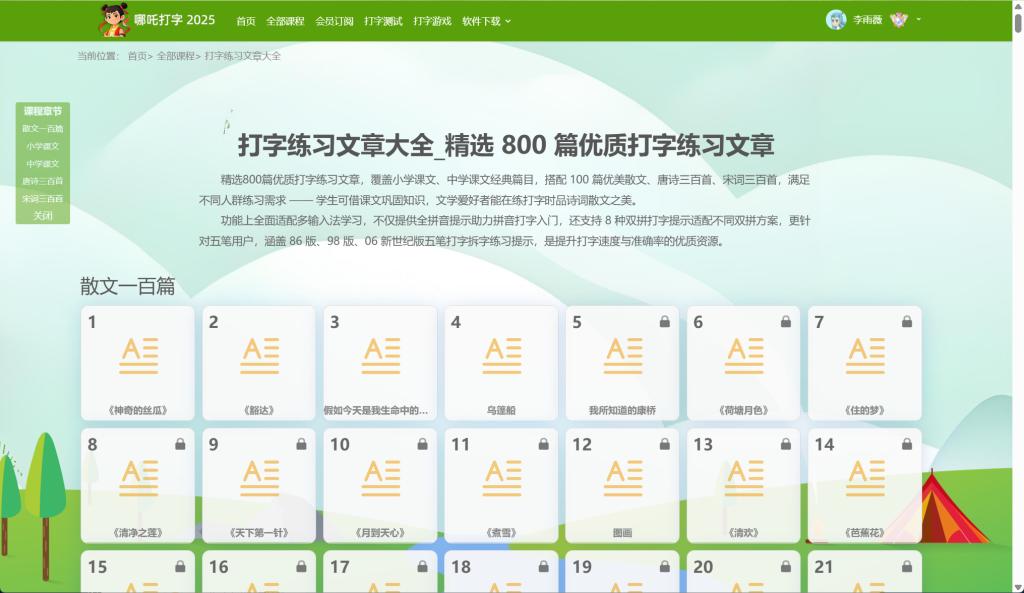The height and width of the screenshot is (593, 1024).
Task: Close the 课程章节 sidebar panel
Action: 43,215
